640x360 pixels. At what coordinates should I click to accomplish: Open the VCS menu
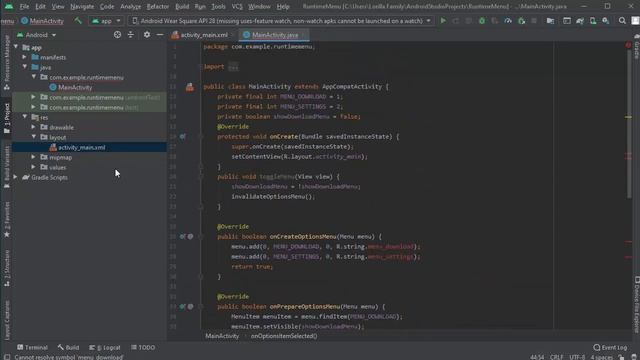coord(237,7)
